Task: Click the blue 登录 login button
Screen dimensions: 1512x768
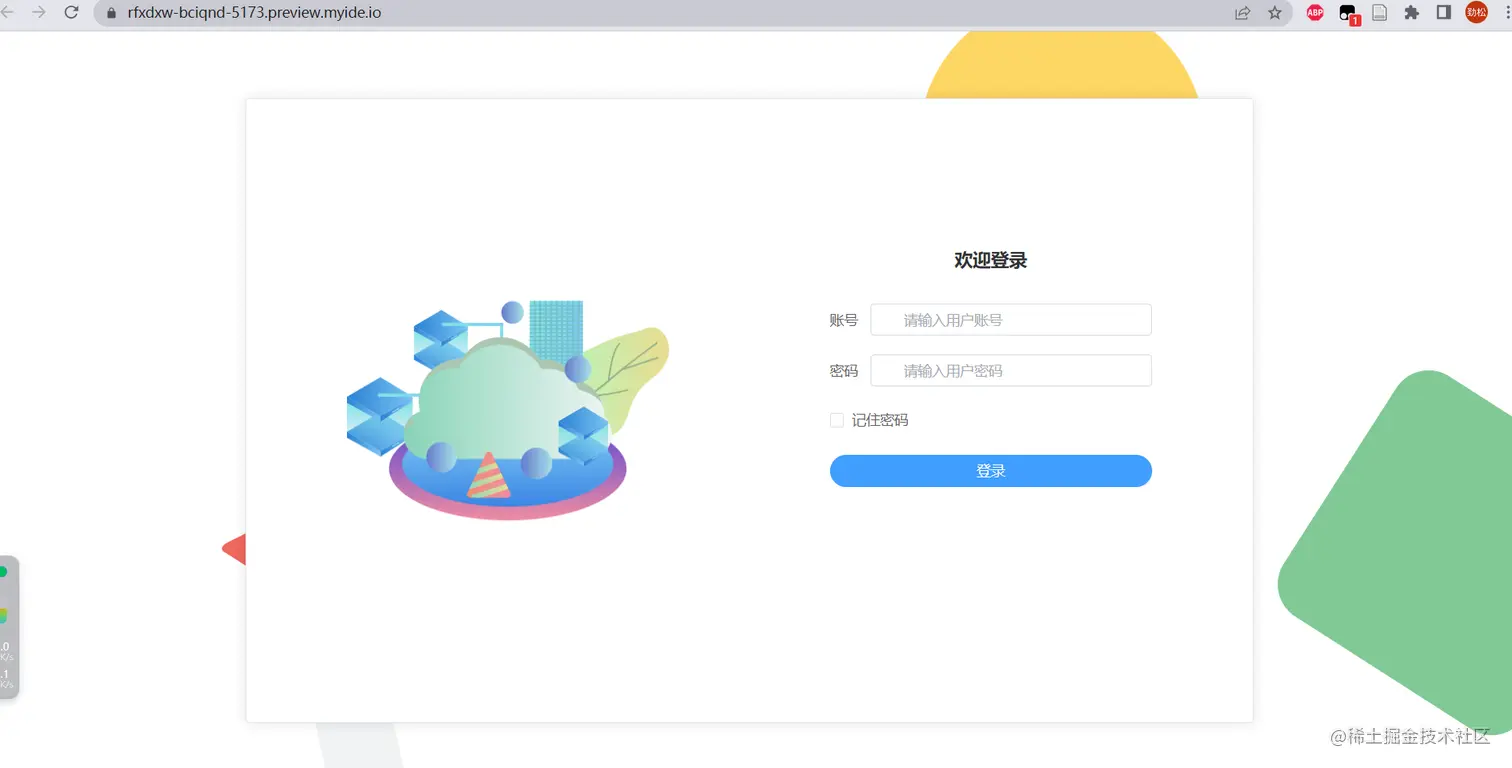Action: pos(990,470)
